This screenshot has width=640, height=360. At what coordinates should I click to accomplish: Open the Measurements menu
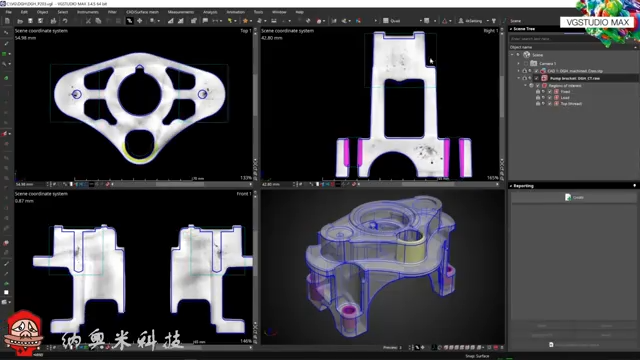181,12
